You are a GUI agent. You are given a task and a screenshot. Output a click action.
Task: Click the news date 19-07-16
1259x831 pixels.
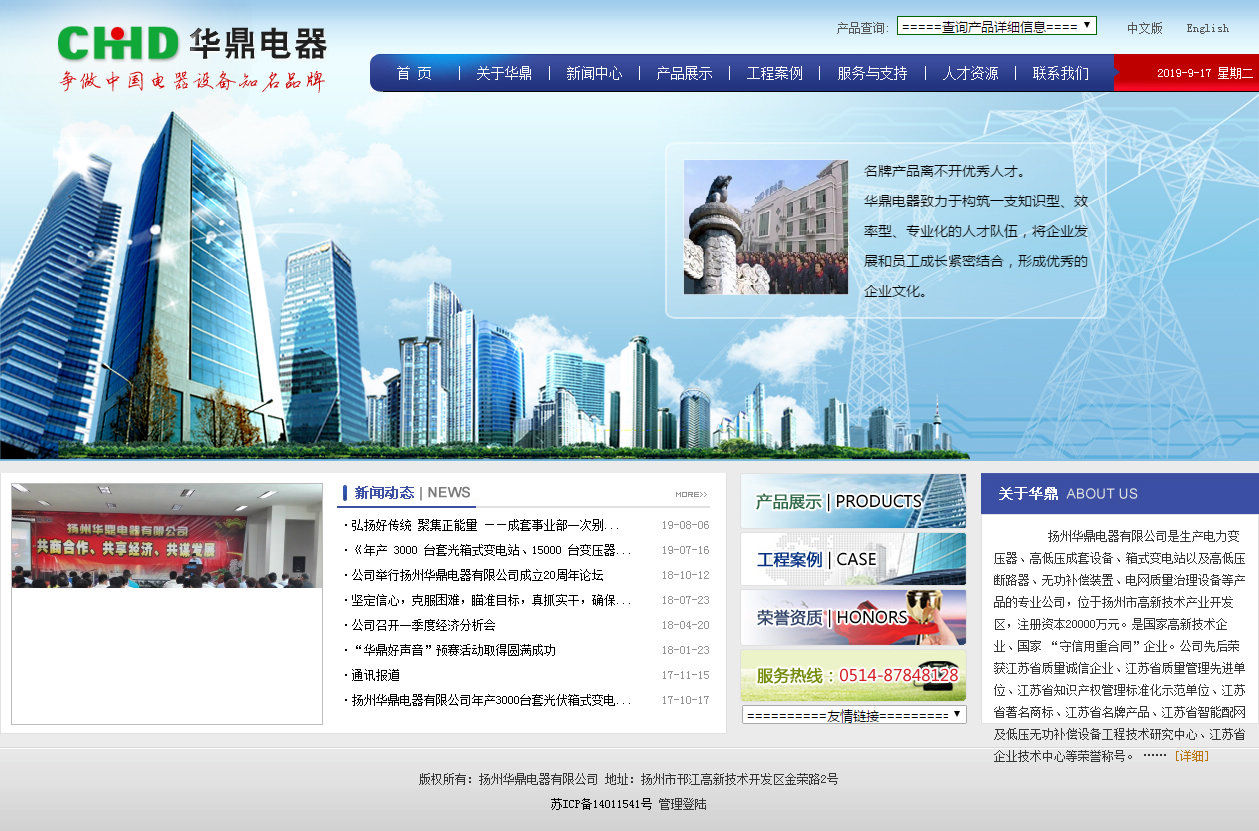coord(685,550)
